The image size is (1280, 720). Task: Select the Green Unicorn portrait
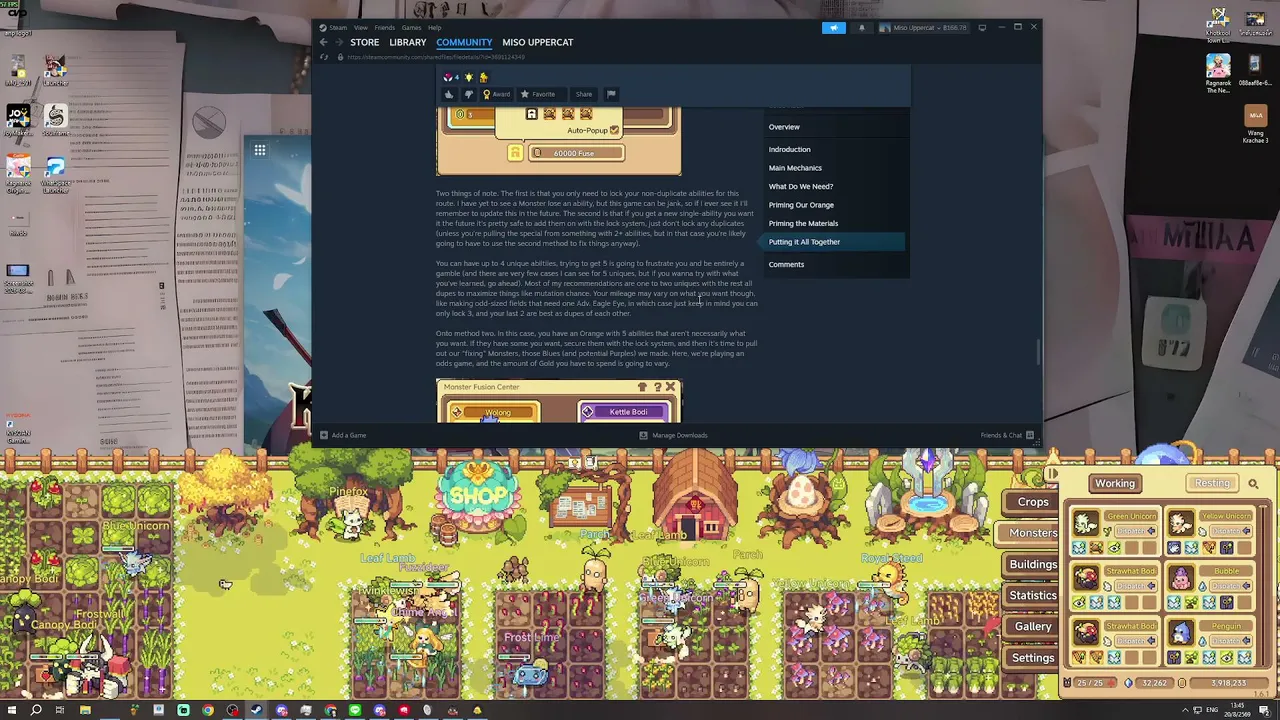point(1086,524)
